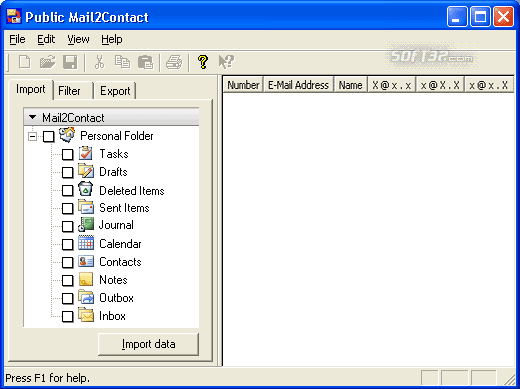Image resolution: width=520 pixels, height=389 pixels.
Task: Click the context help arrow icon
Action: coord(226,62)
